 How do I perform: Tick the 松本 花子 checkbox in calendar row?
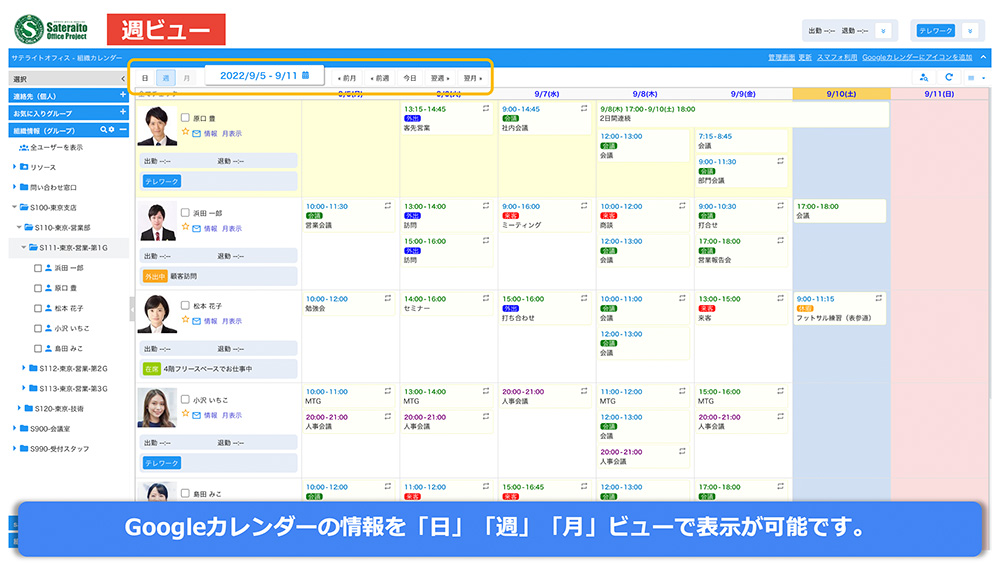[185, 306]
